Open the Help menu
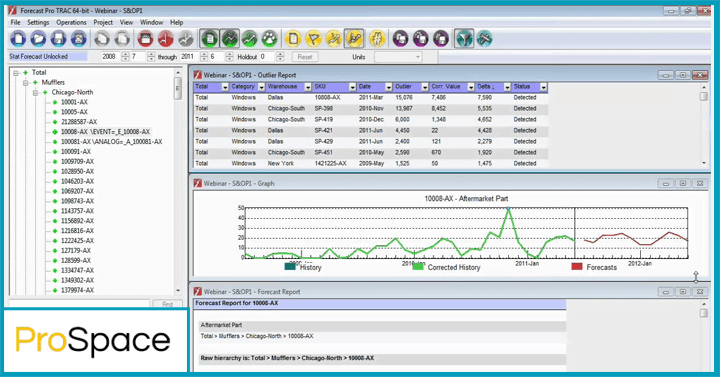The height and width of the screenshot is (377, 720). (176, 22)
